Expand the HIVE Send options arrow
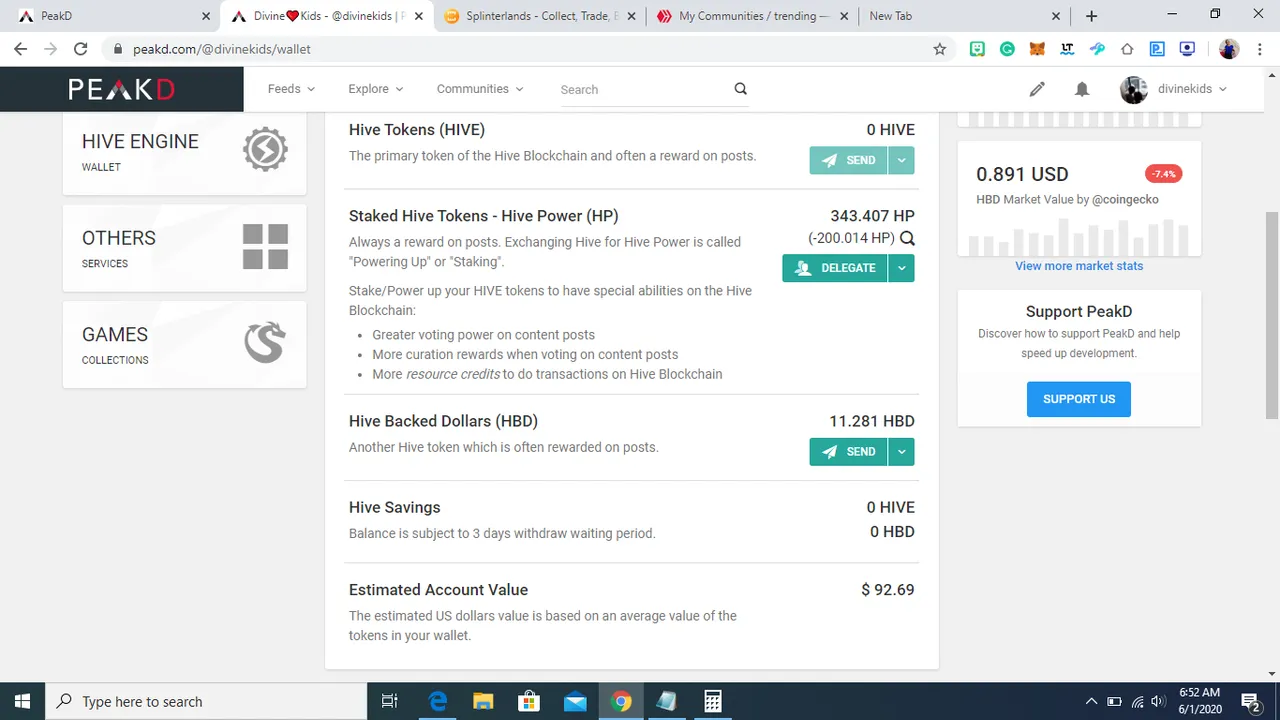The image size is (1280, 720). (901, 160)
